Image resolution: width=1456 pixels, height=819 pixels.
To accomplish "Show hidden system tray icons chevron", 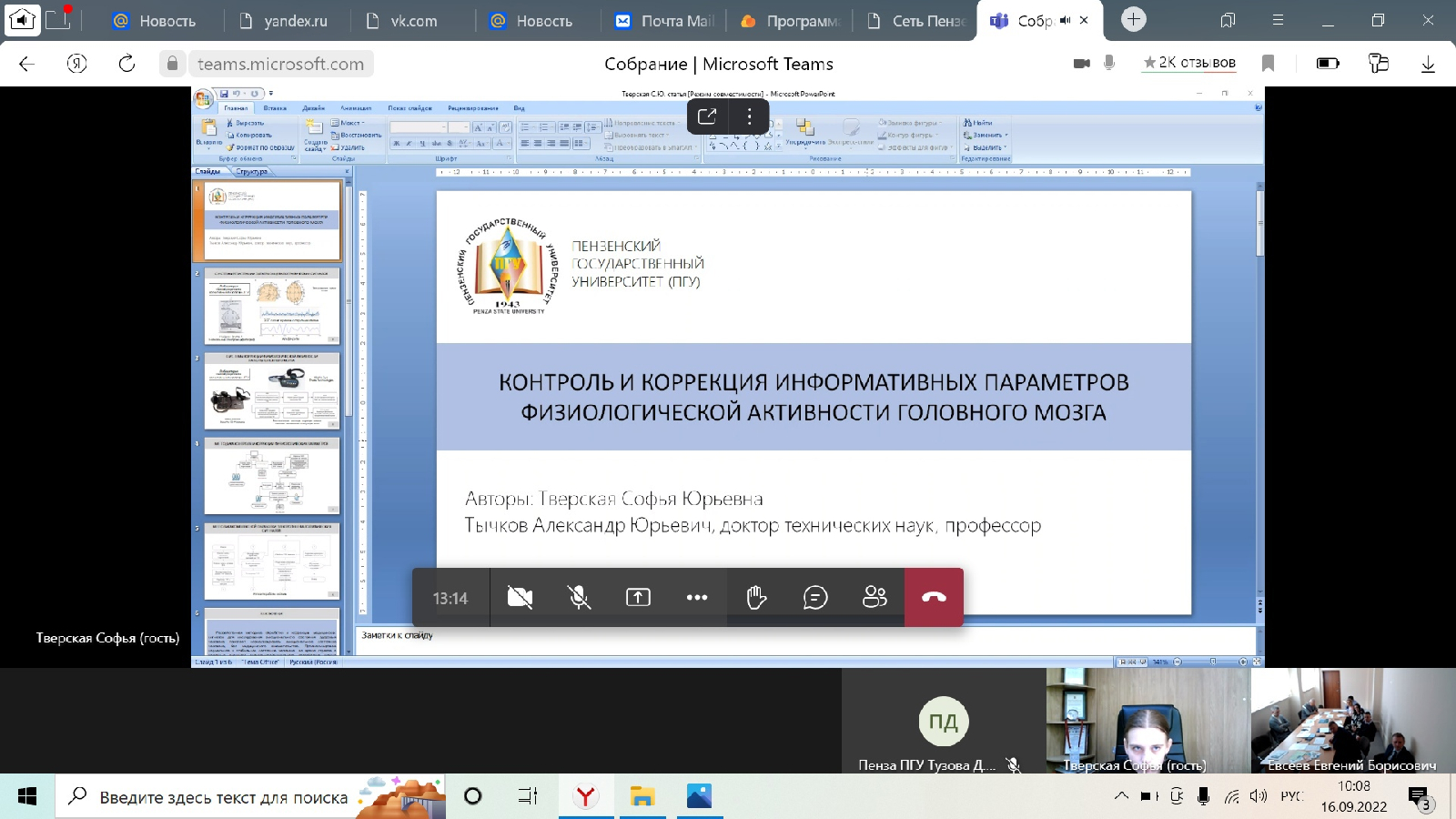I will pyautogui.click(x=1121, y=796).
